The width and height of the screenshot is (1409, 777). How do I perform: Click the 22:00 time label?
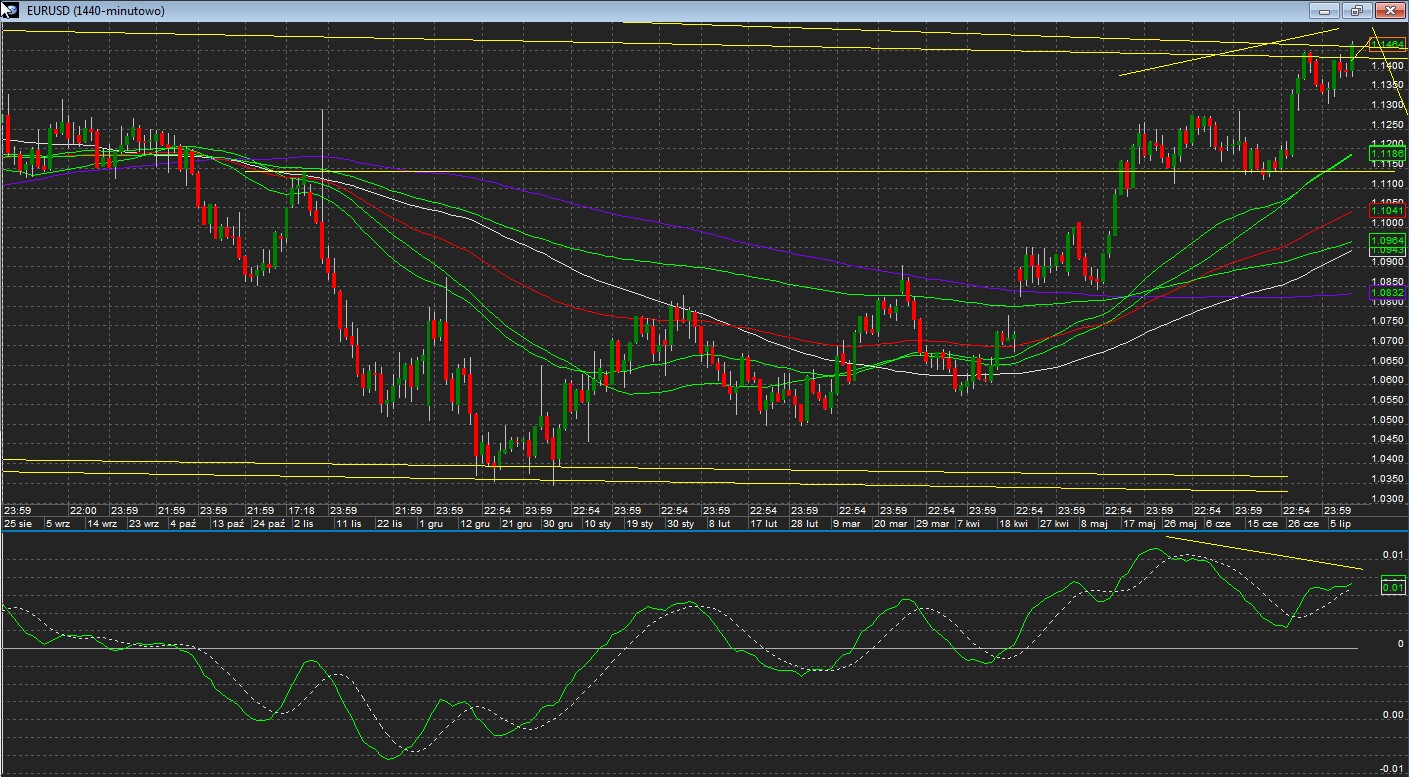point(83,510)
